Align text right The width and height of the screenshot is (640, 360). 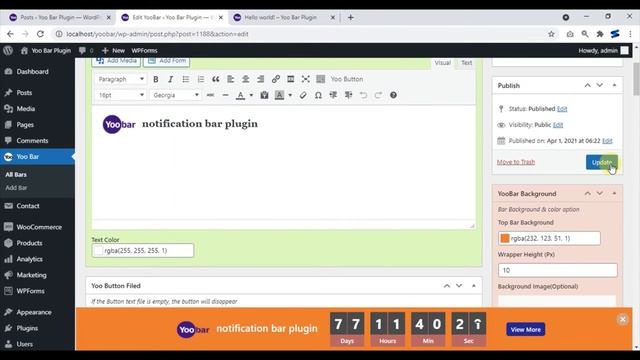pos(260,79)
